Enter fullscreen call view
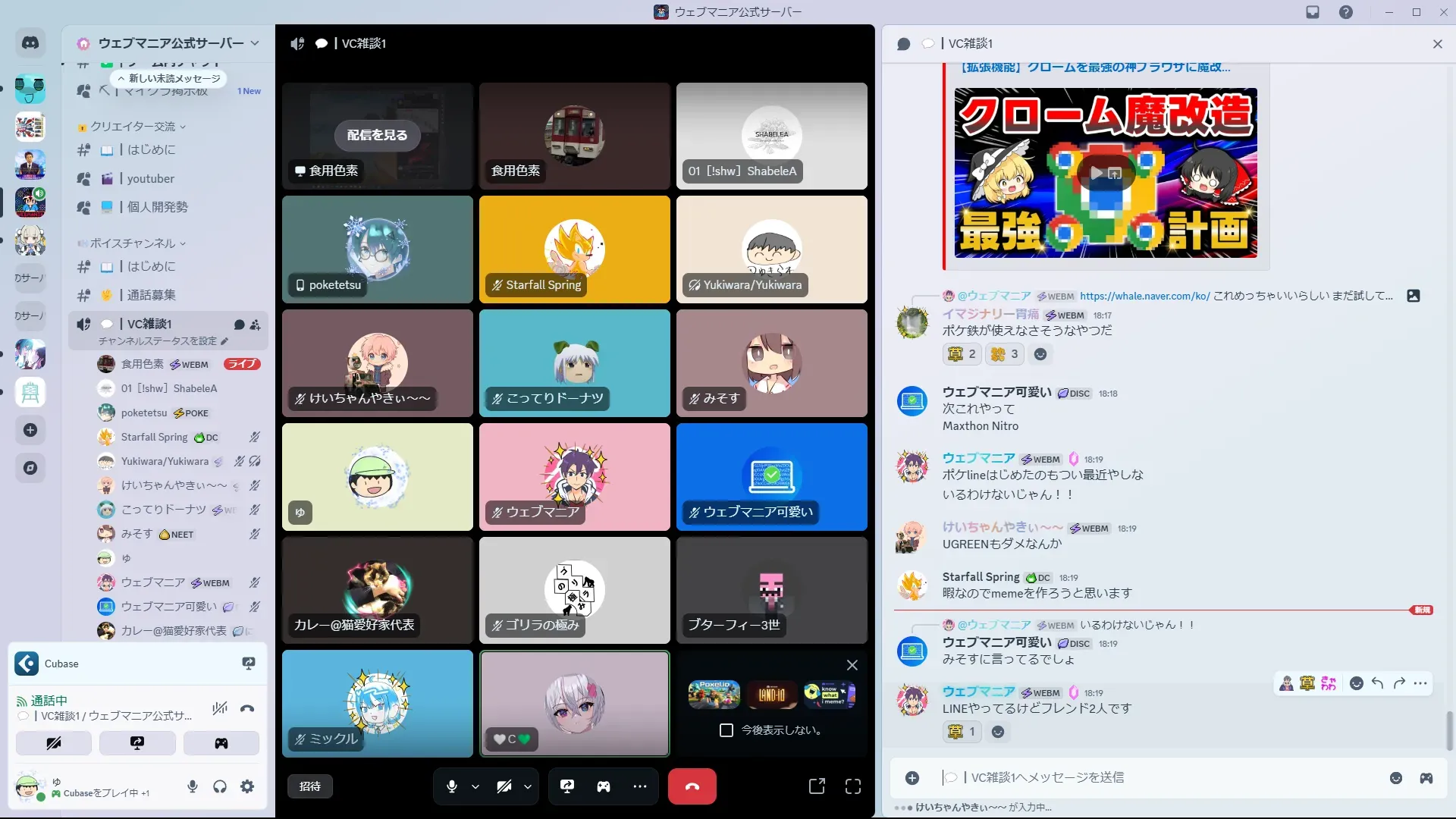The height and width of the screenshot is (819, 1456). pyautogui.click(x=853, y=786)
